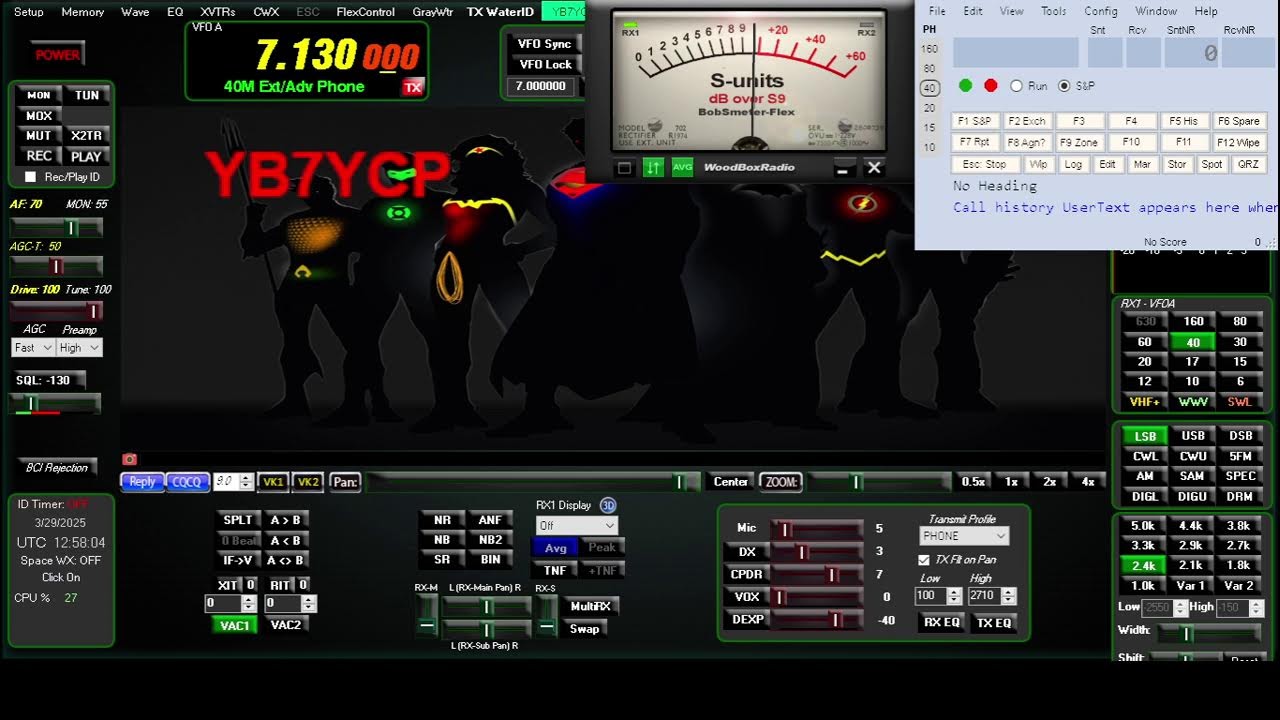Viewport: 1280px width, 720px height.
Task: Toggle the AVG icon on S-meter window
Action: click(682, 168)
